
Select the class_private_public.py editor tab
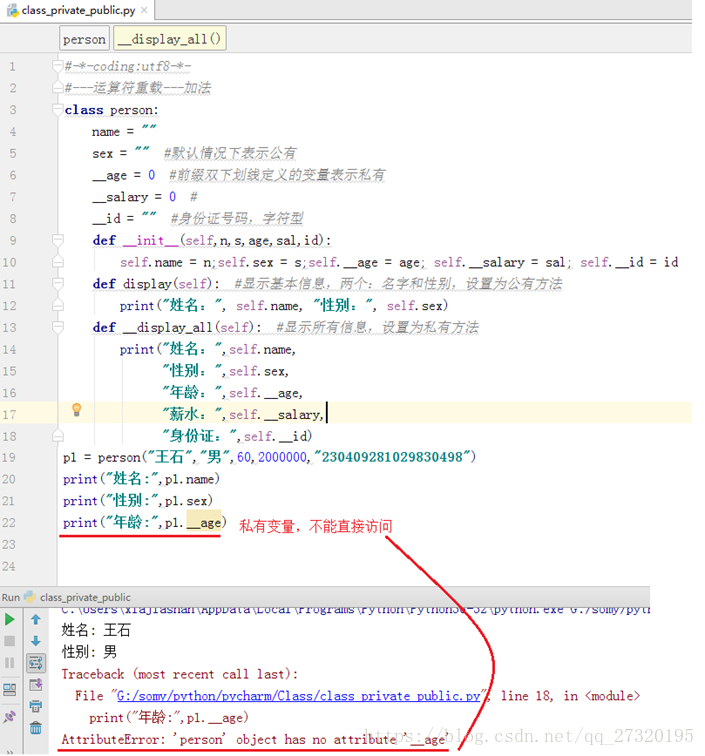point(78,10)
